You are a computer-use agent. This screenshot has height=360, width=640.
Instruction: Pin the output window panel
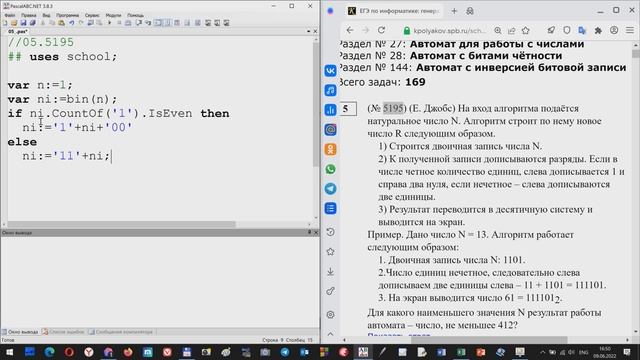(309, 232)
